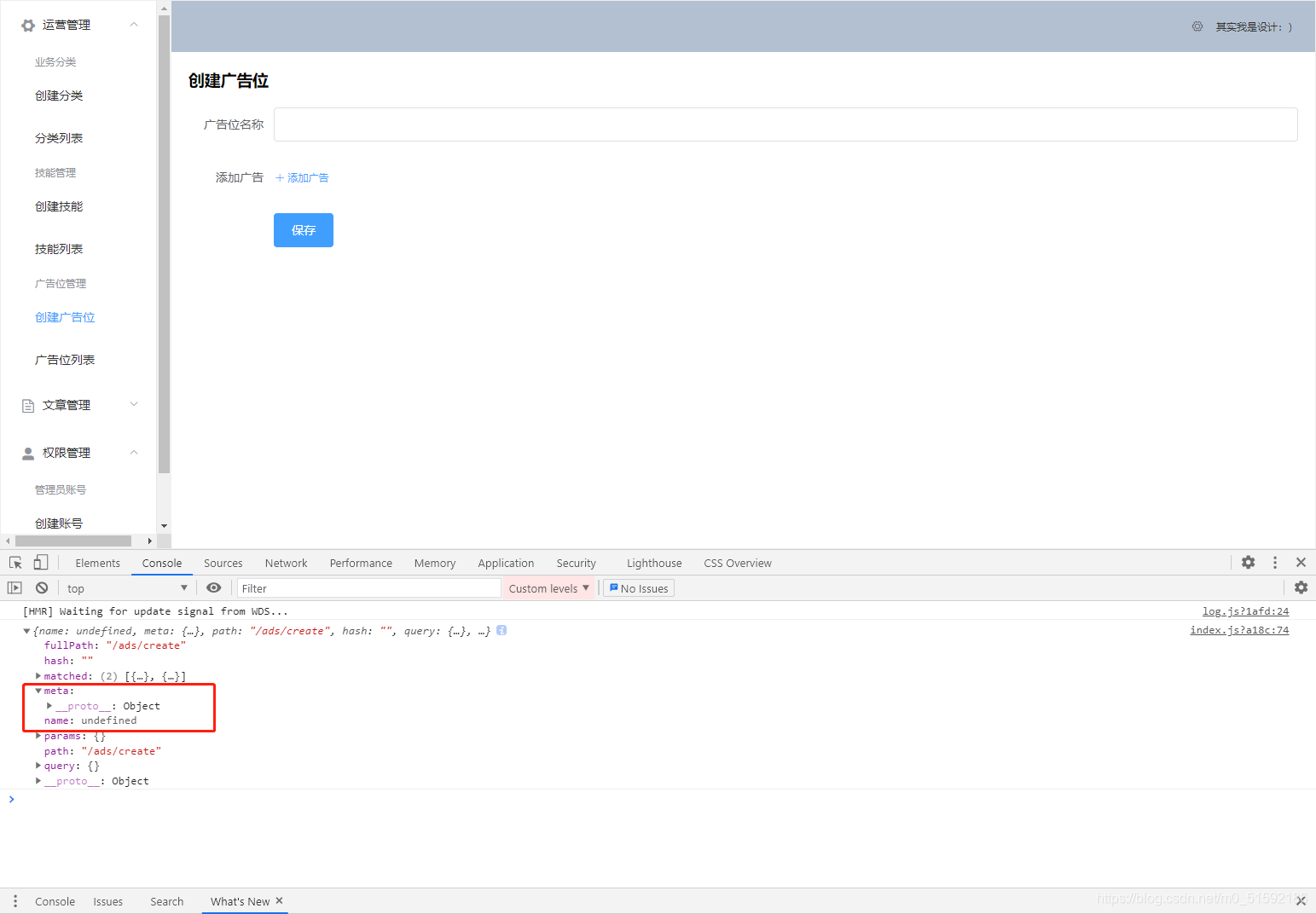Select the drawer Search tab
1316x914 pixels.
(x=167, y=902)
